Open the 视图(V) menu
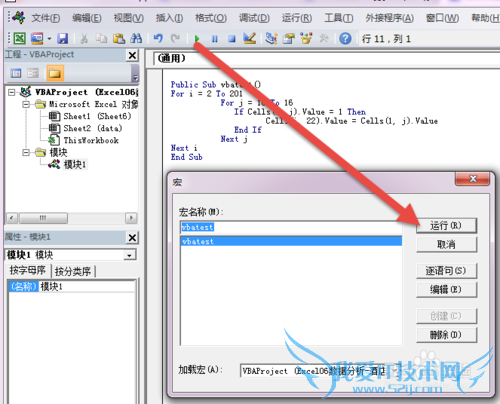 coord(128,18)
